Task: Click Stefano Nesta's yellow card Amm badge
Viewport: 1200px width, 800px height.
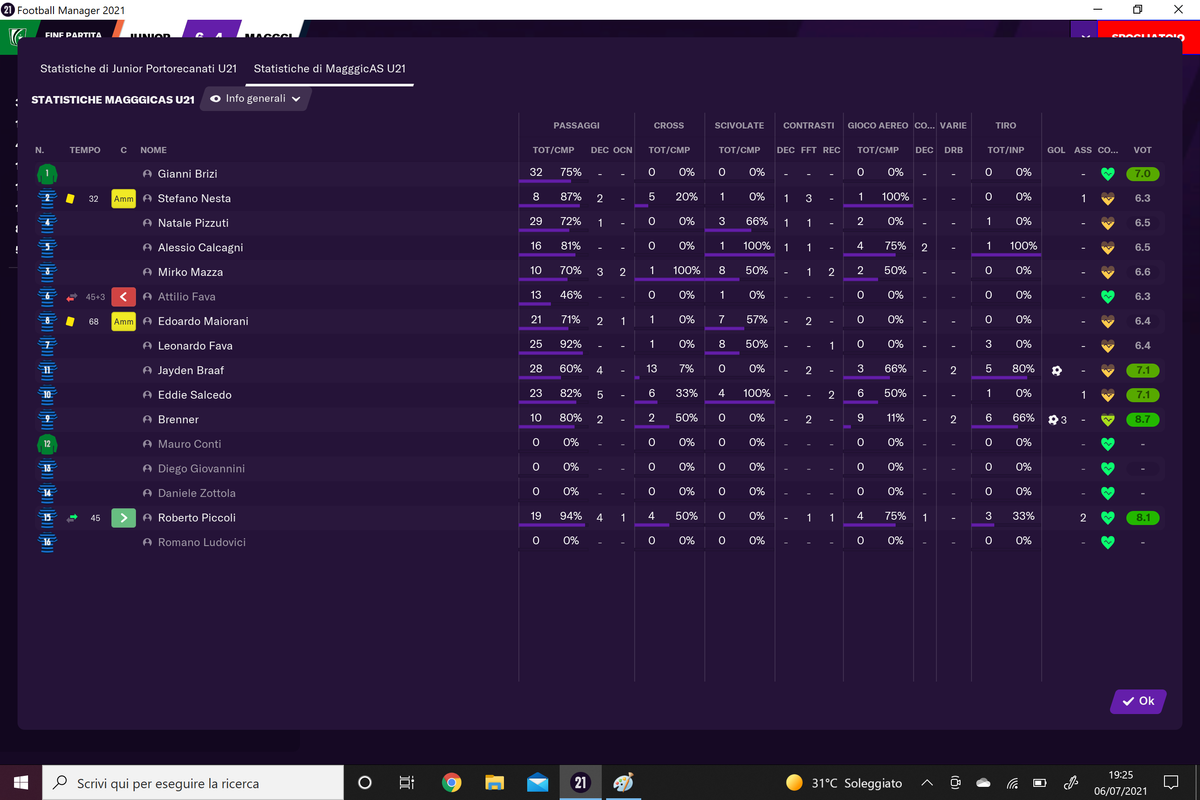Action: (x=123, y=199)
